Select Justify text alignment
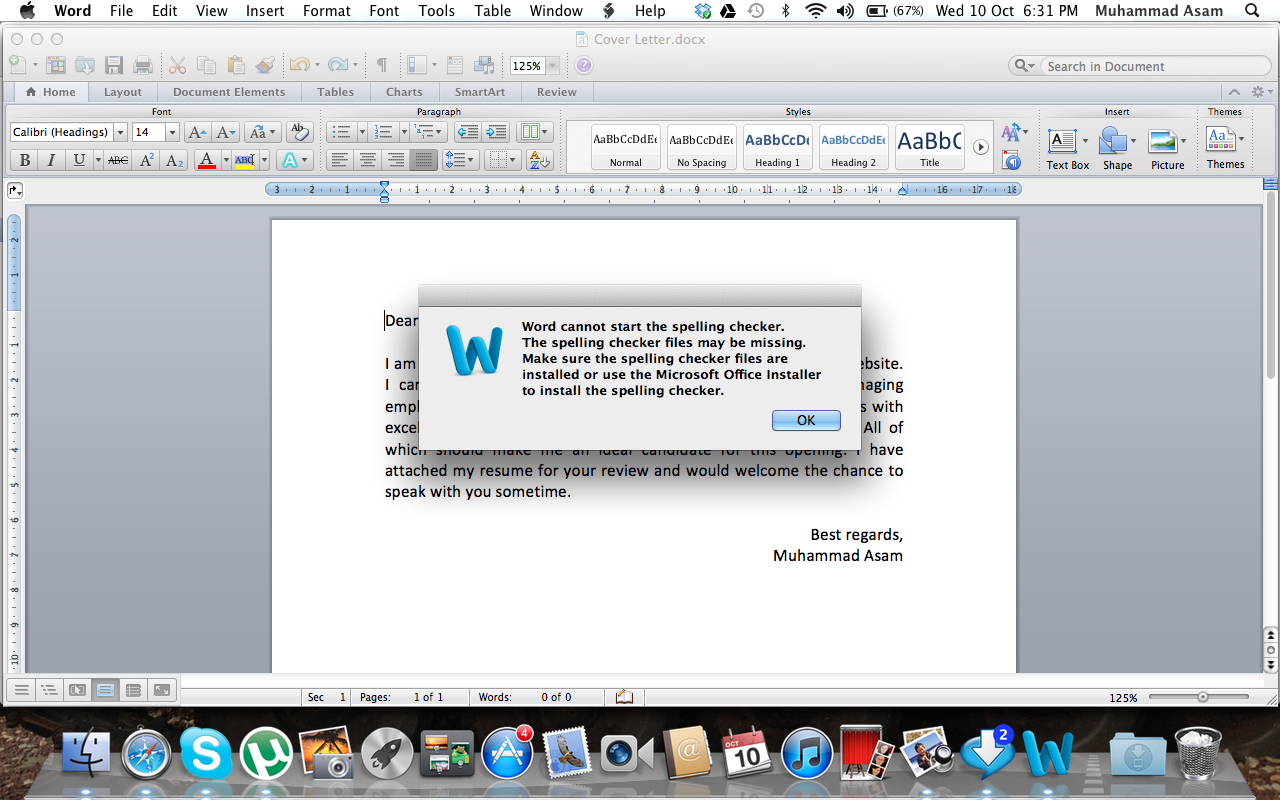This screenshot has width=1280, height=800. 424,160
